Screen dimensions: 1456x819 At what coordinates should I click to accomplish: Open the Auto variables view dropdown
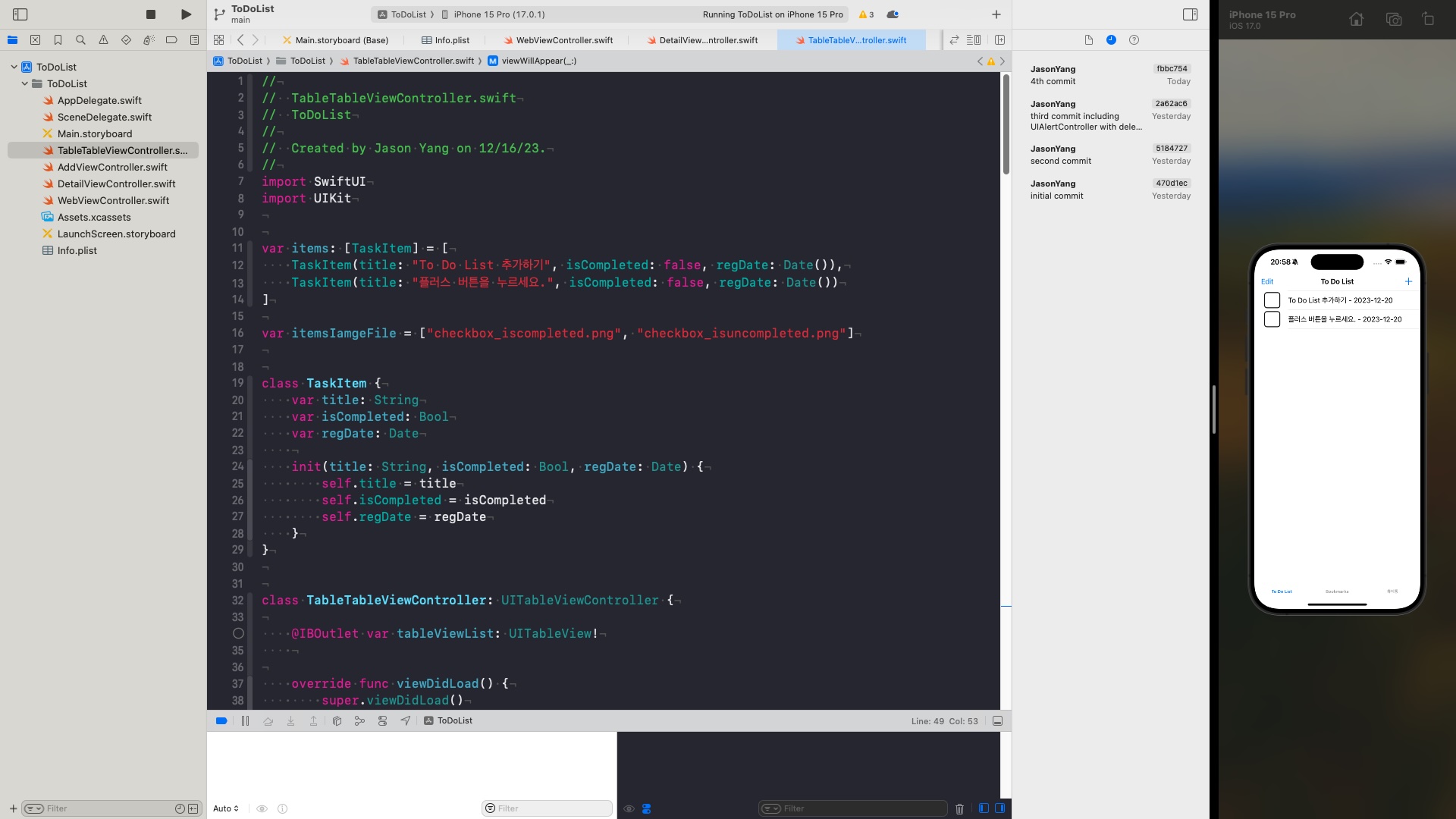tap(226, 809)
